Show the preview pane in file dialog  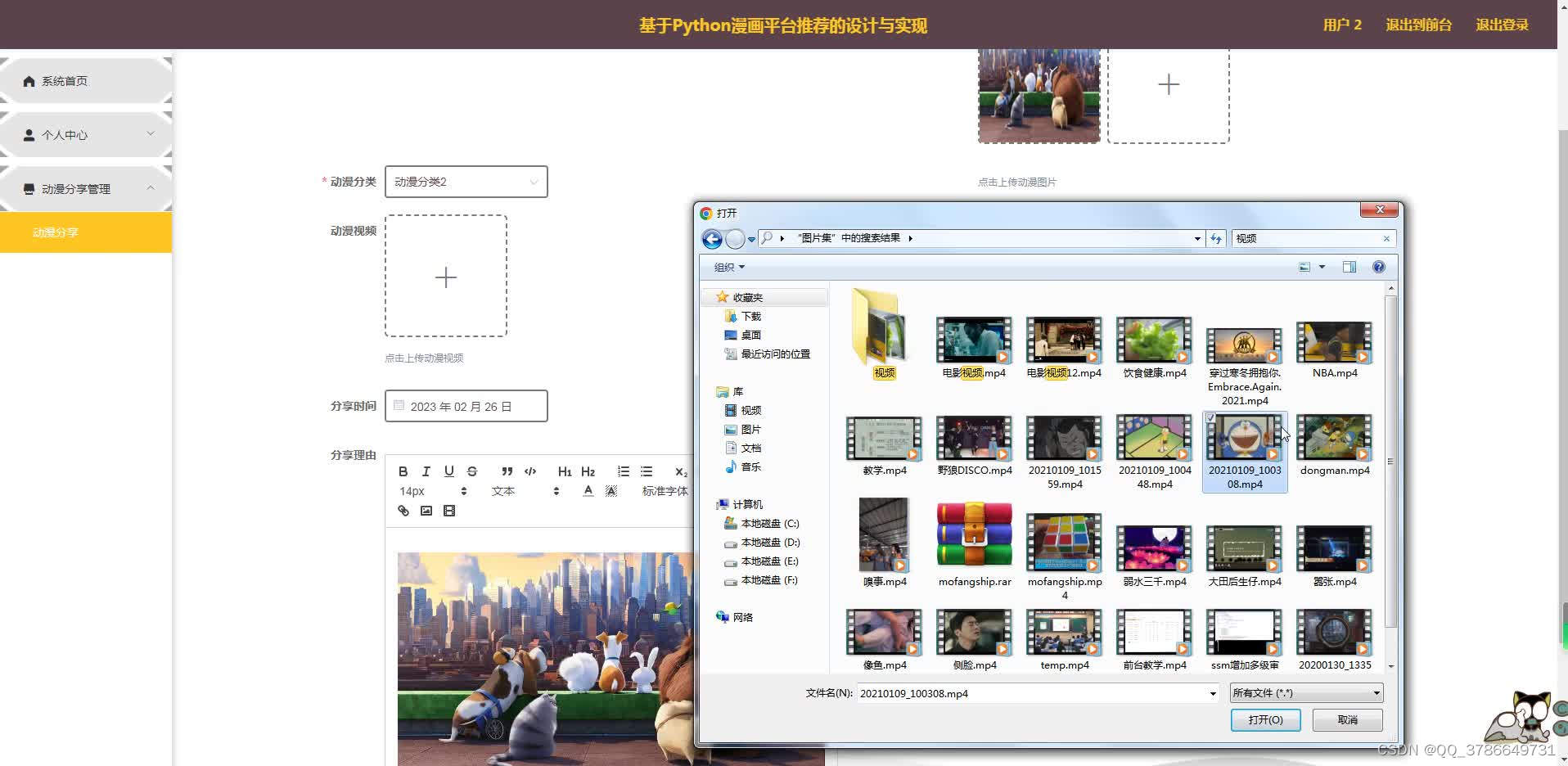tap(1349, 267)
